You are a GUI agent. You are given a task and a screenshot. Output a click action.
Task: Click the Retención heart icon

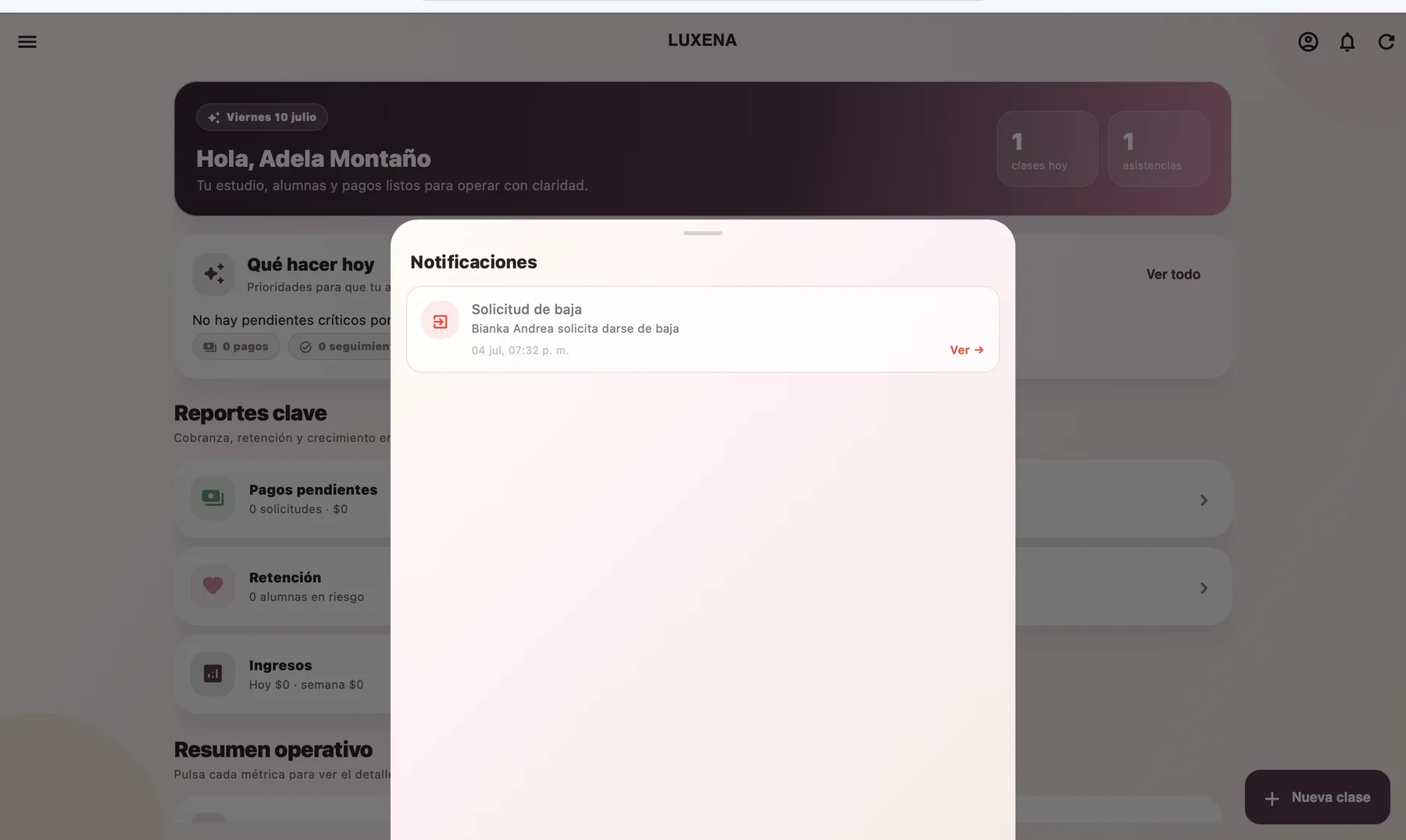point(212,586)
